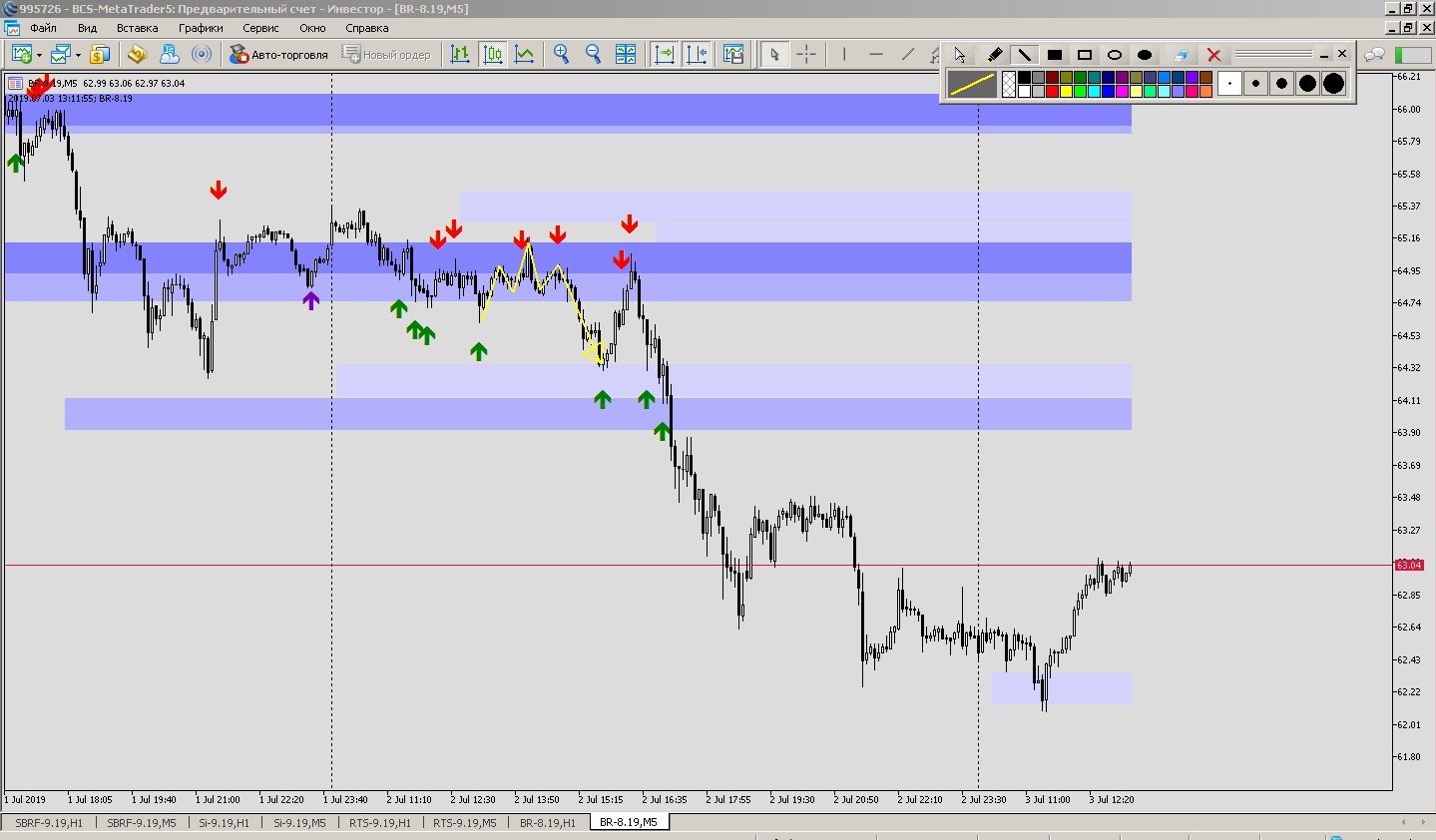
Task: Switch to Si-9.19,H1 chart tab
Action: coord(226,823)
